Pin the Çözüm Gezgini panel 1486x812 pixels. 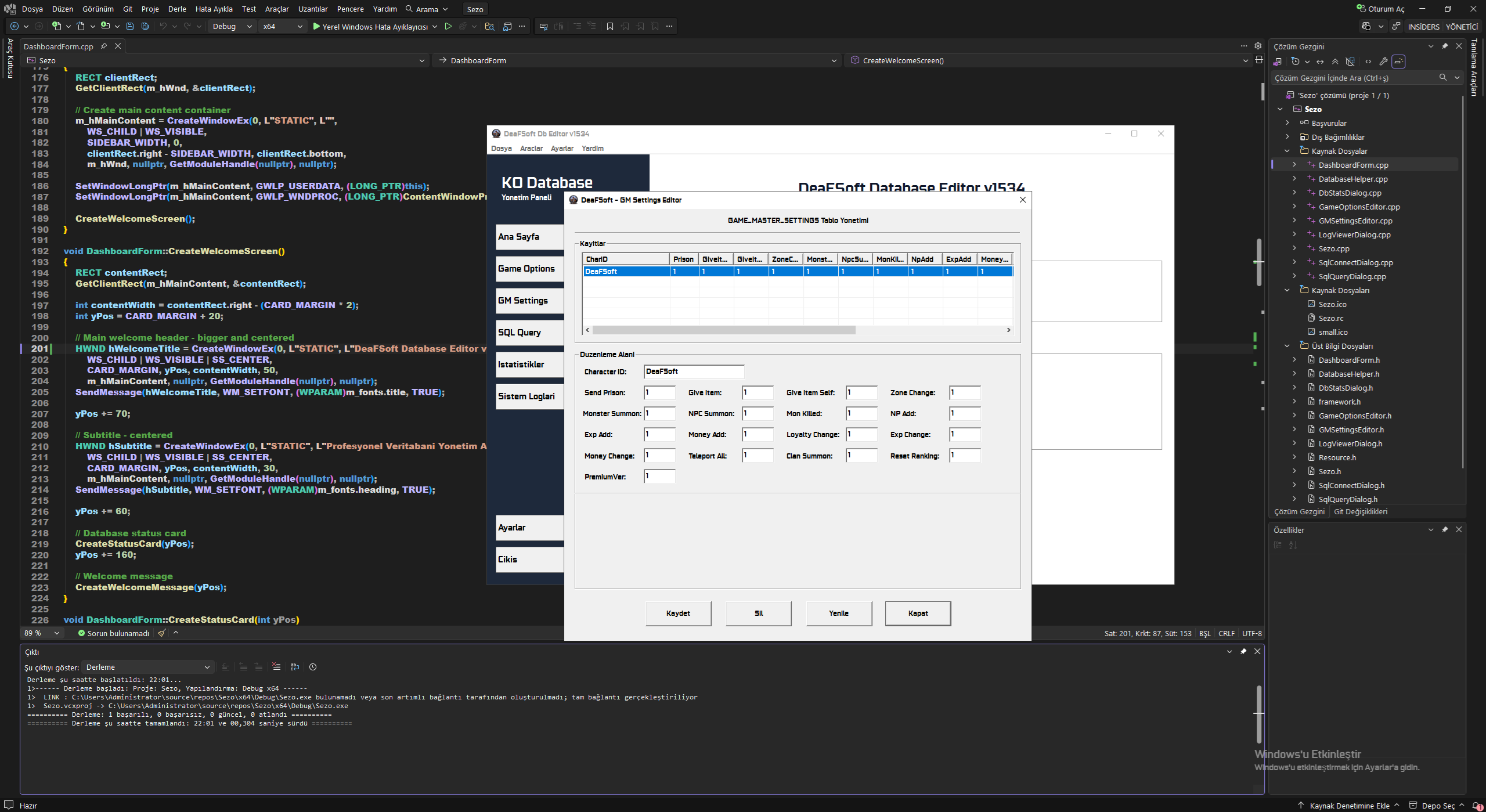pos(1445,46)
